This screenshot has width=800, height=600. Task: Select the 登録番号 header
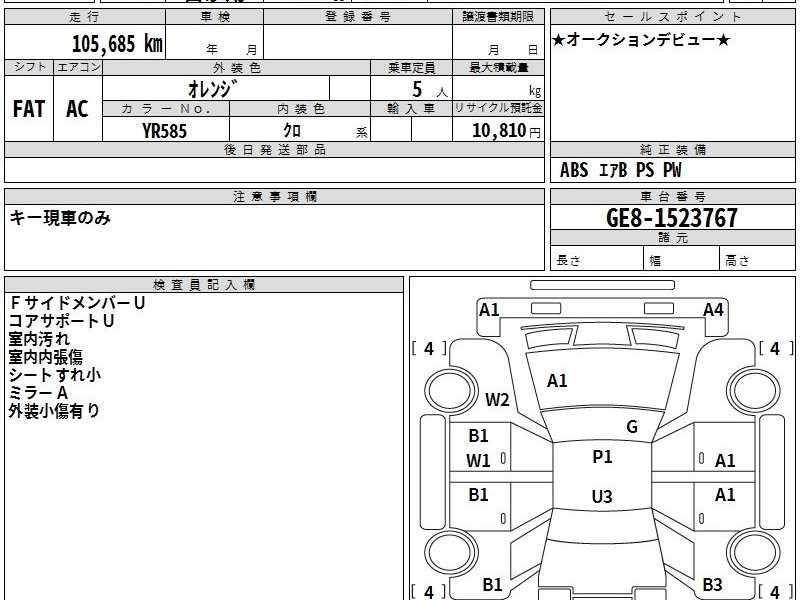coord(358,17)
